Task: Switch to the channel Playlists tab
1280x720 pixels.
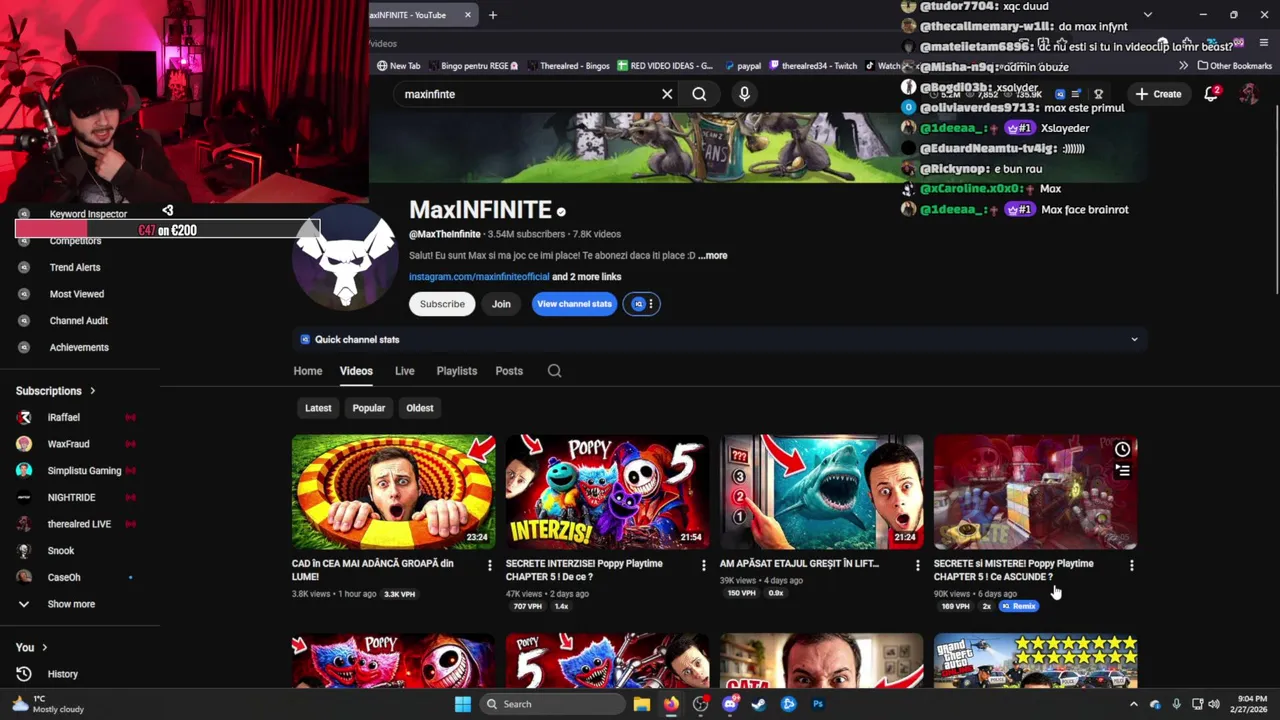Action: click(457, 371)
